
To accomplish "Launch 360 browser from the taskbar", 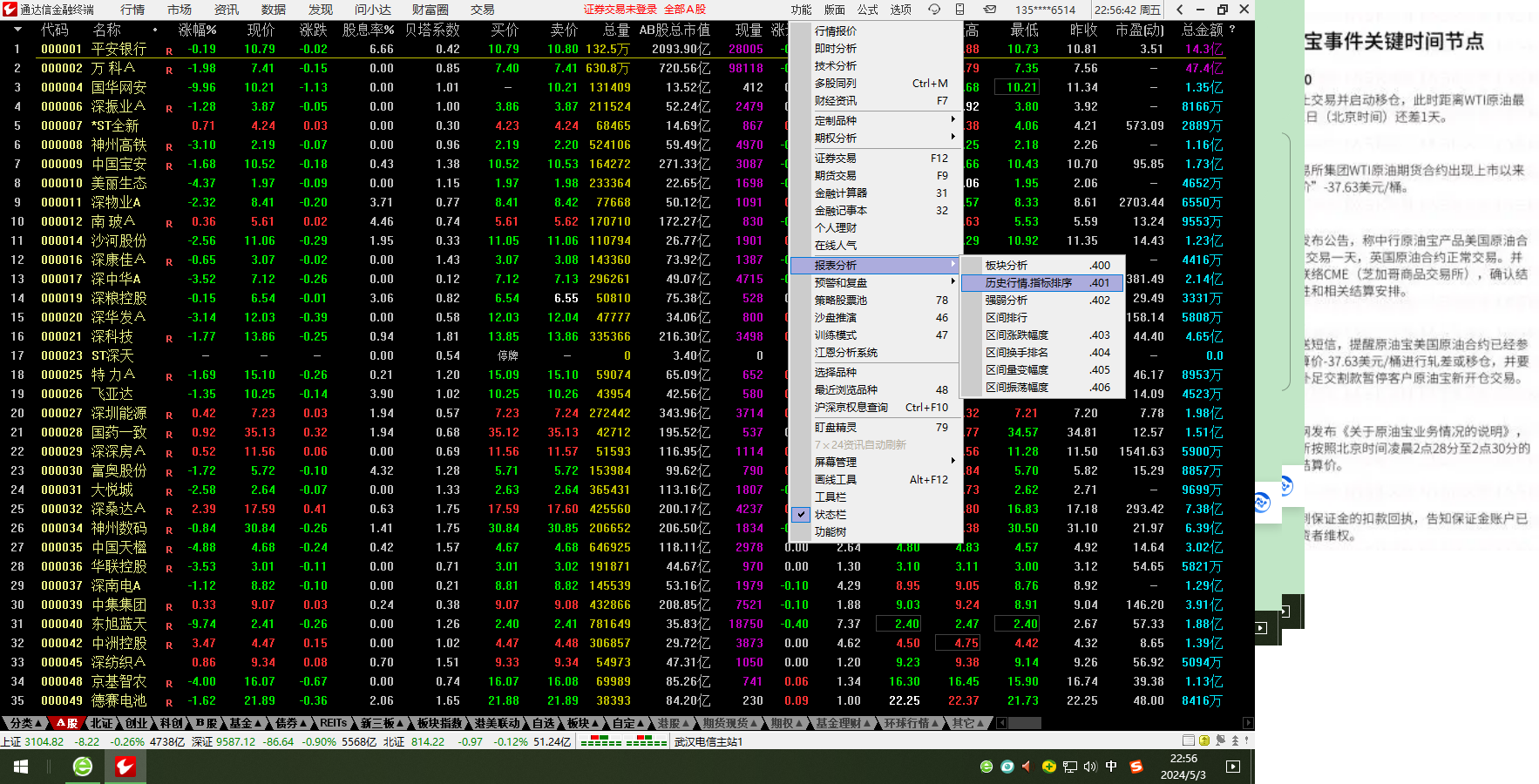I will (x=83, y=767).
